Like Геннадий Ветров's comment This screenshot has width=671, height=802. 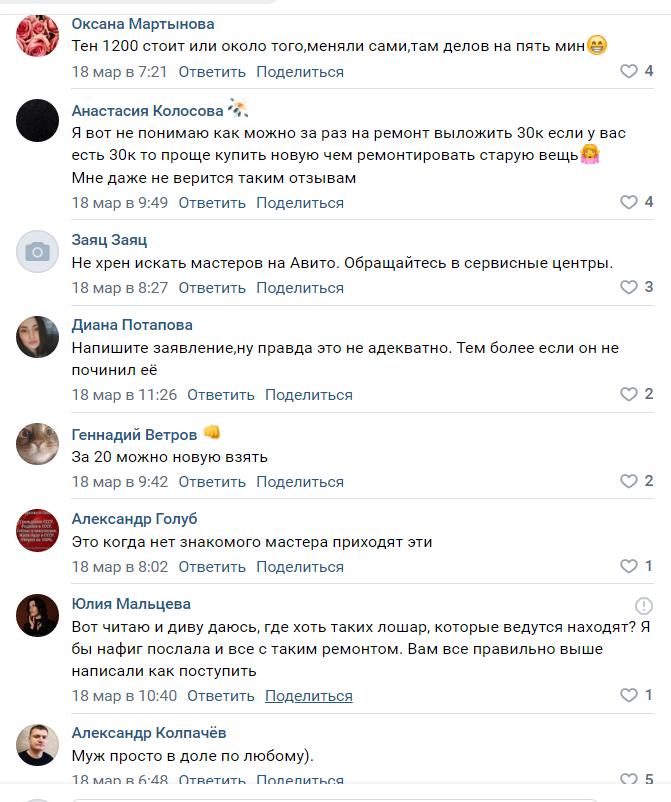628,482
